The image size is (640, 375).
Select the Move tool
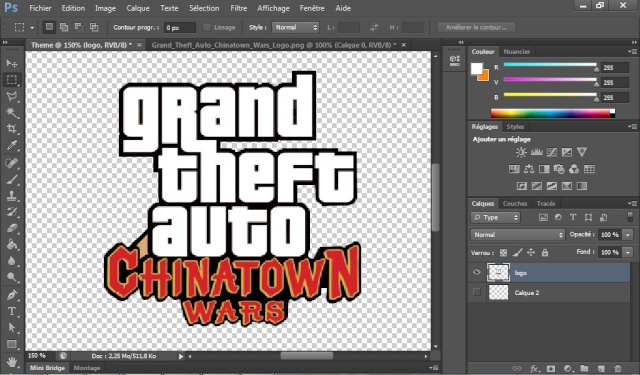click(12, 63)
